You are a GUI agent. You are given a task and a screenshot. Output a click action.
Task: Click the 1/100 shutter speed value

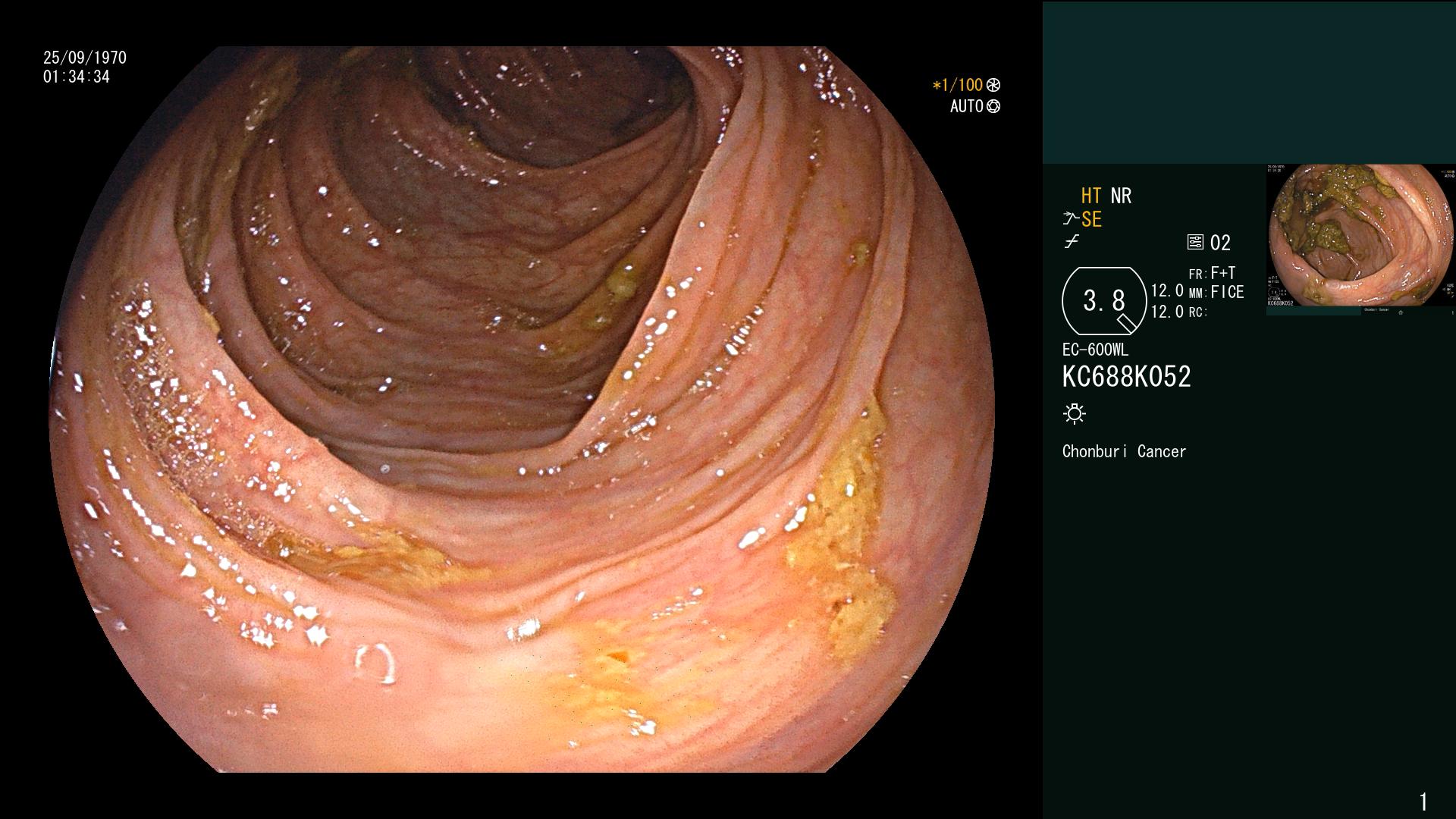[x=958, y=85]
